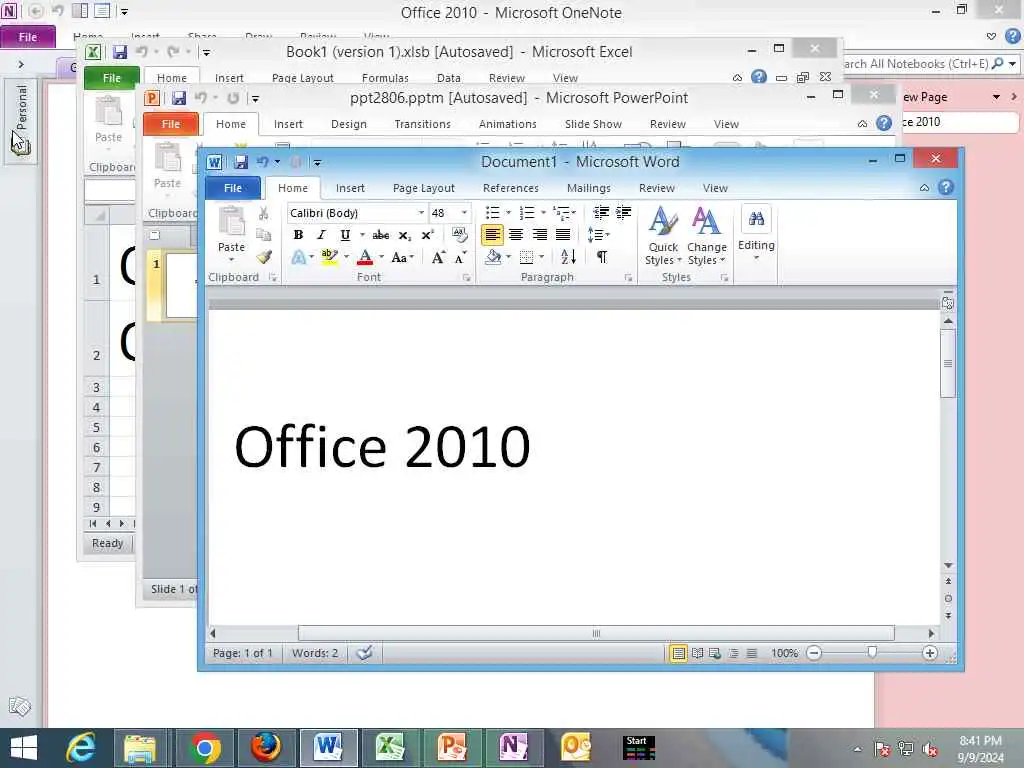Click the Paste icon in Word
Viewport: 1024px width, 768px height.
pos(231,222)
